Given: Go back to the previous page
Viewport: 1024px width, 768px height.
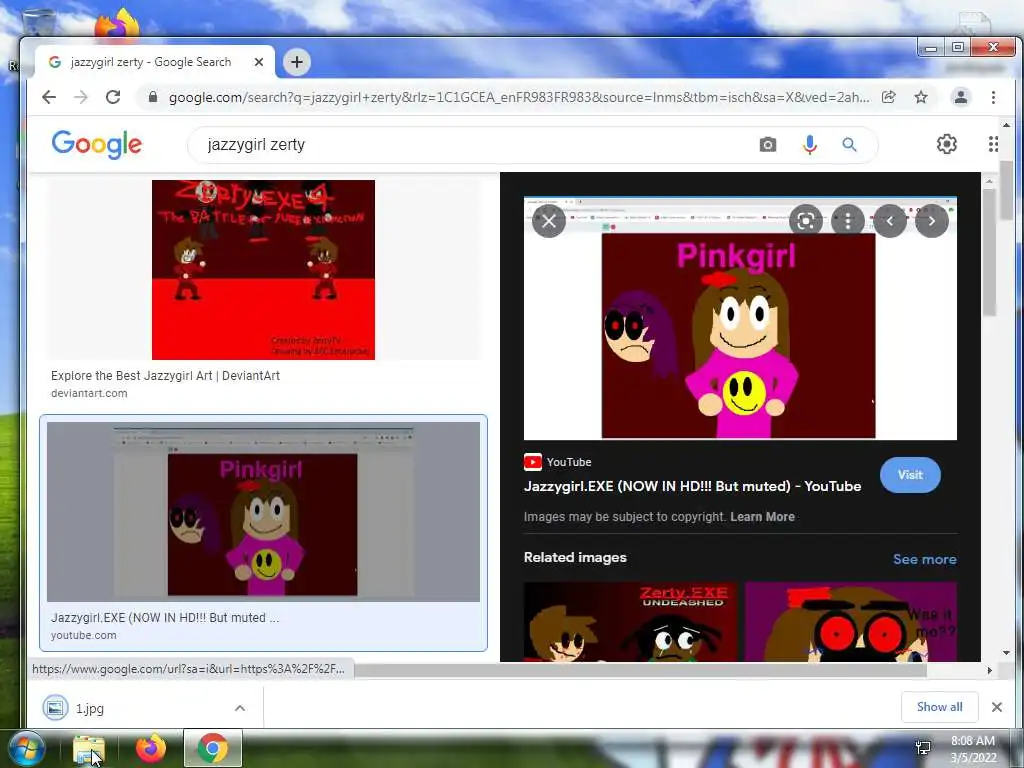Looking at the screenshot, I should pos(49,97).
